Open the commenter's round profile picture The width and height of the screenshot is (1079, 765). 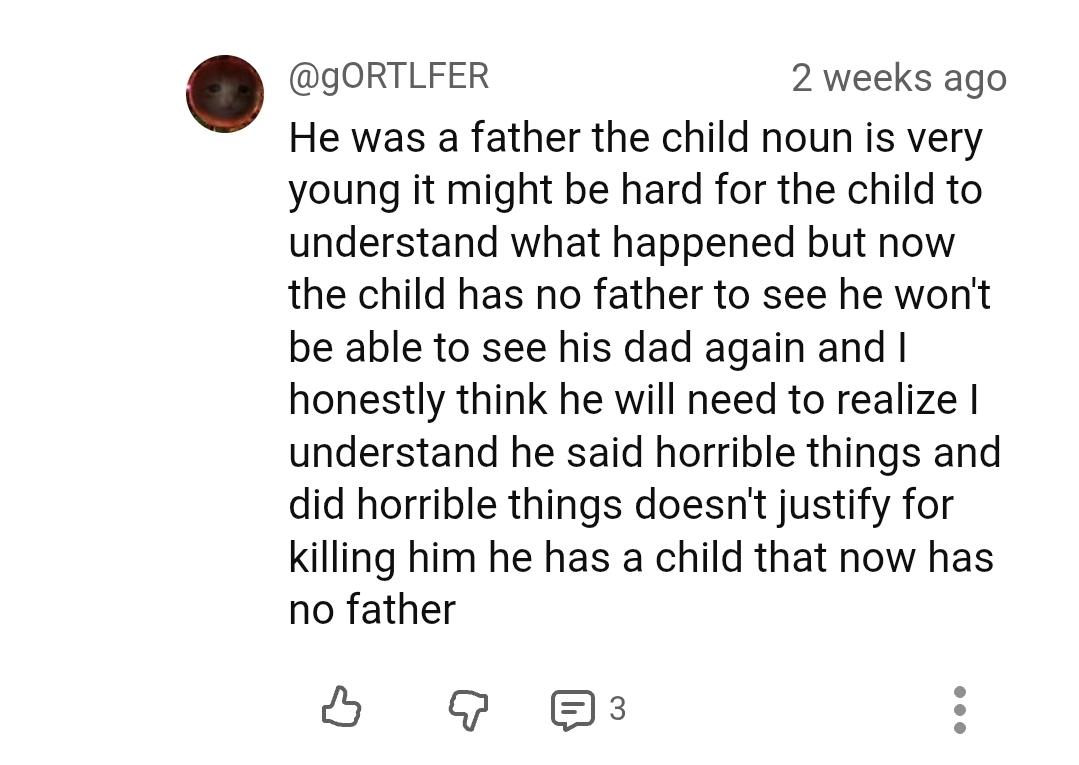225,94
